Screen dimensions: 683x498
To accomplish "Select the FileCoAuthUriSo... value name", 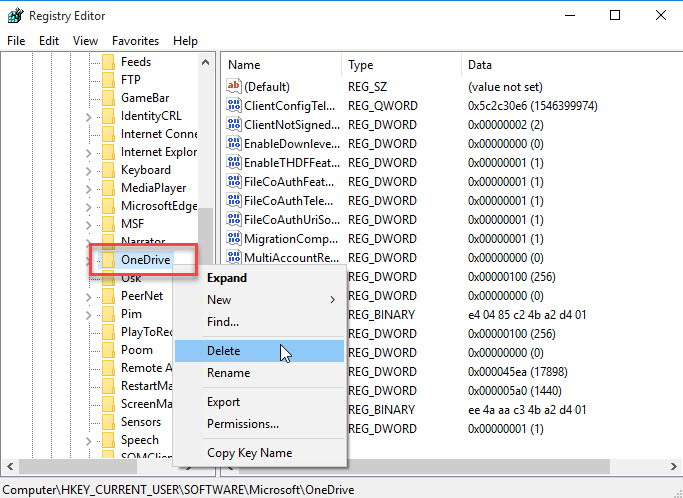I will 292,220.
